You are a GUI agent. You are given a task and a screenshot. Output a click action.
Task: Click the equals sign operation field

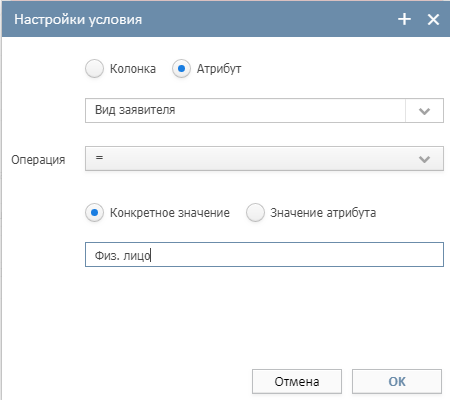(264, 159)
